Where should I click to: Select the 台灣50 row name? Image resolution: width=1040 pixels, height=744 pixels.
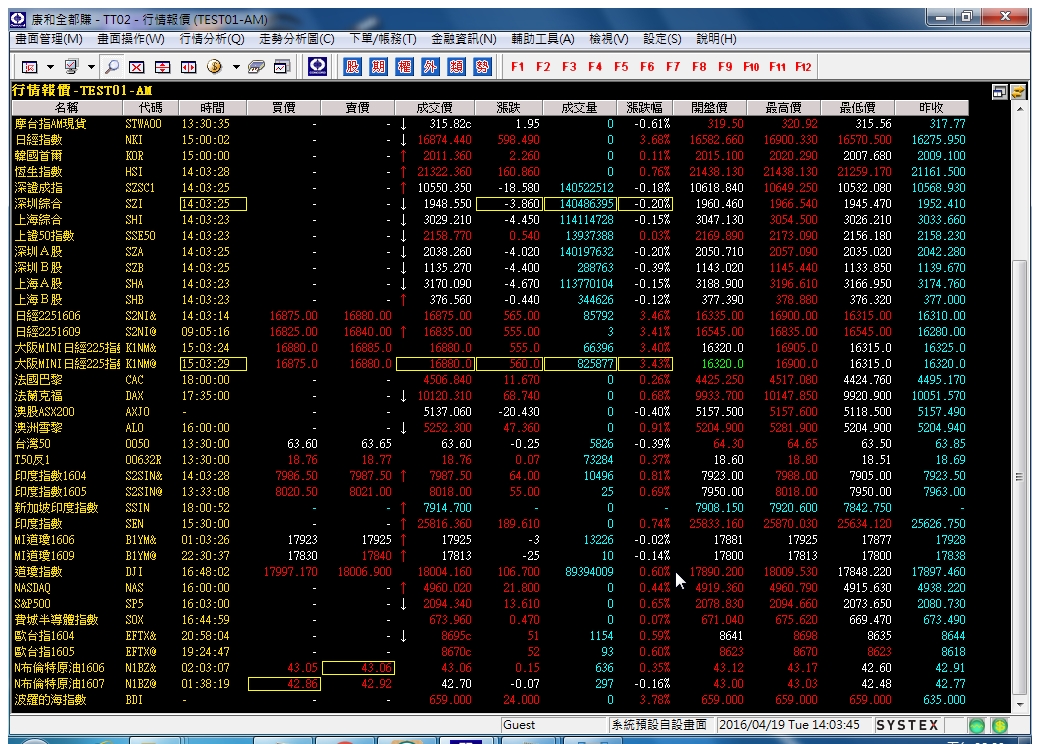click(32, 444)
